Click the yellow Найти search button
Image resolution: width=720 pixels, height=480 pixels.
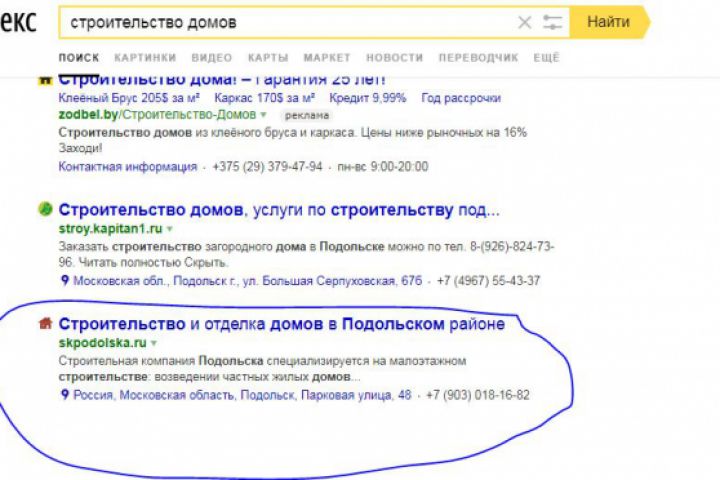[609, 22]
